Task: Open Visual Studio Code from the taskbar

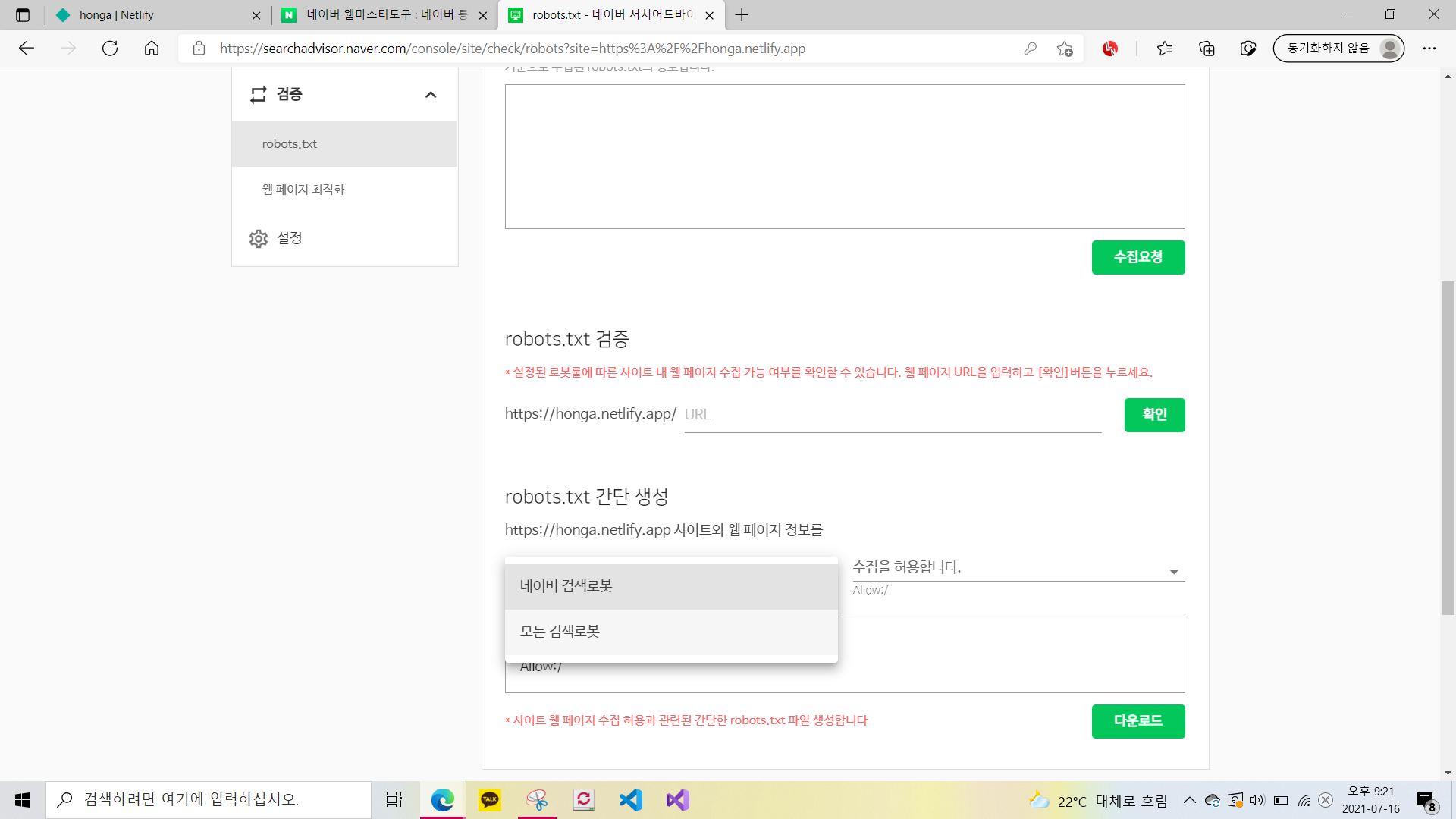Action: tap(631, 800)
